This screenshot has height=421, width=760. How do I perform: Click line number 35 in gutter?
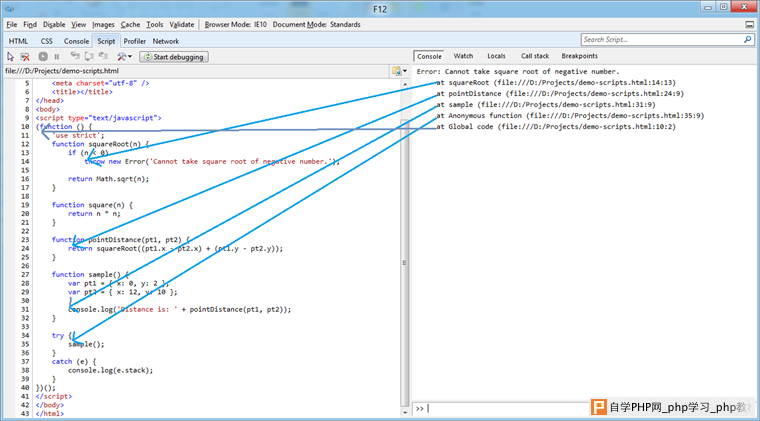point(25,344)
